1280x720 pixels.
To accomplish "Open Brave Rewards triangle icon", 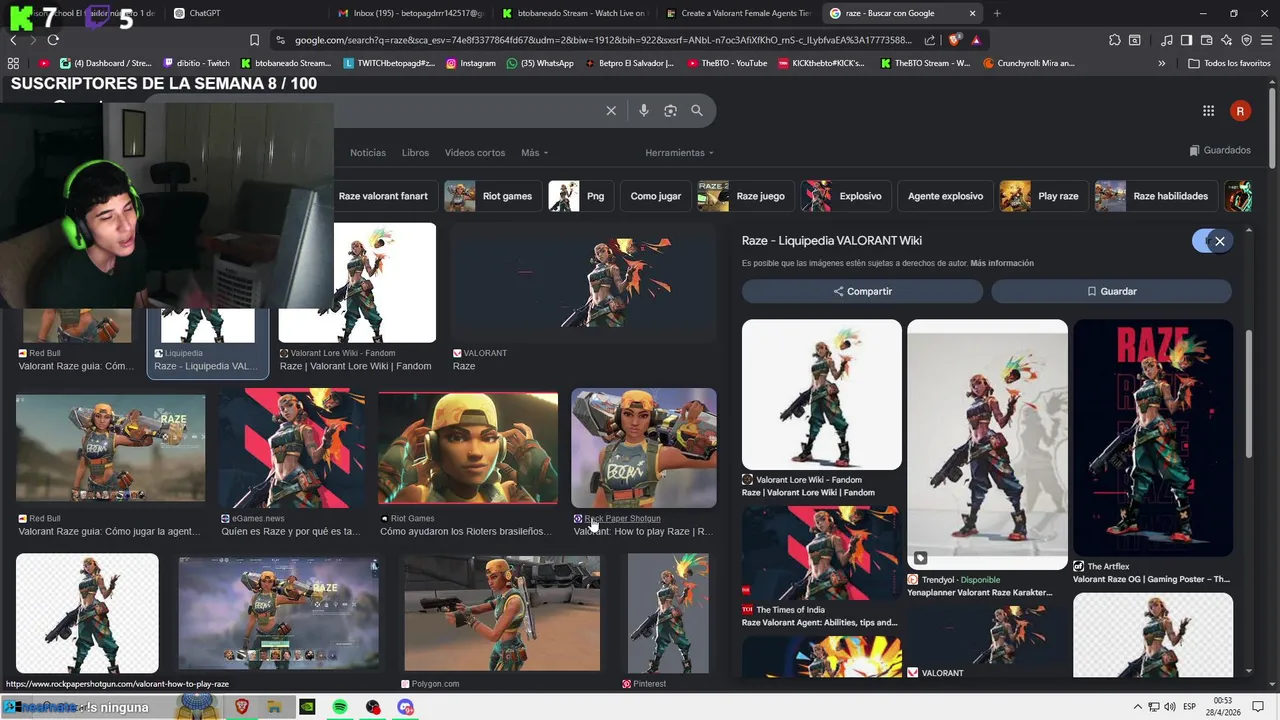I will click(x=976, y=40).
